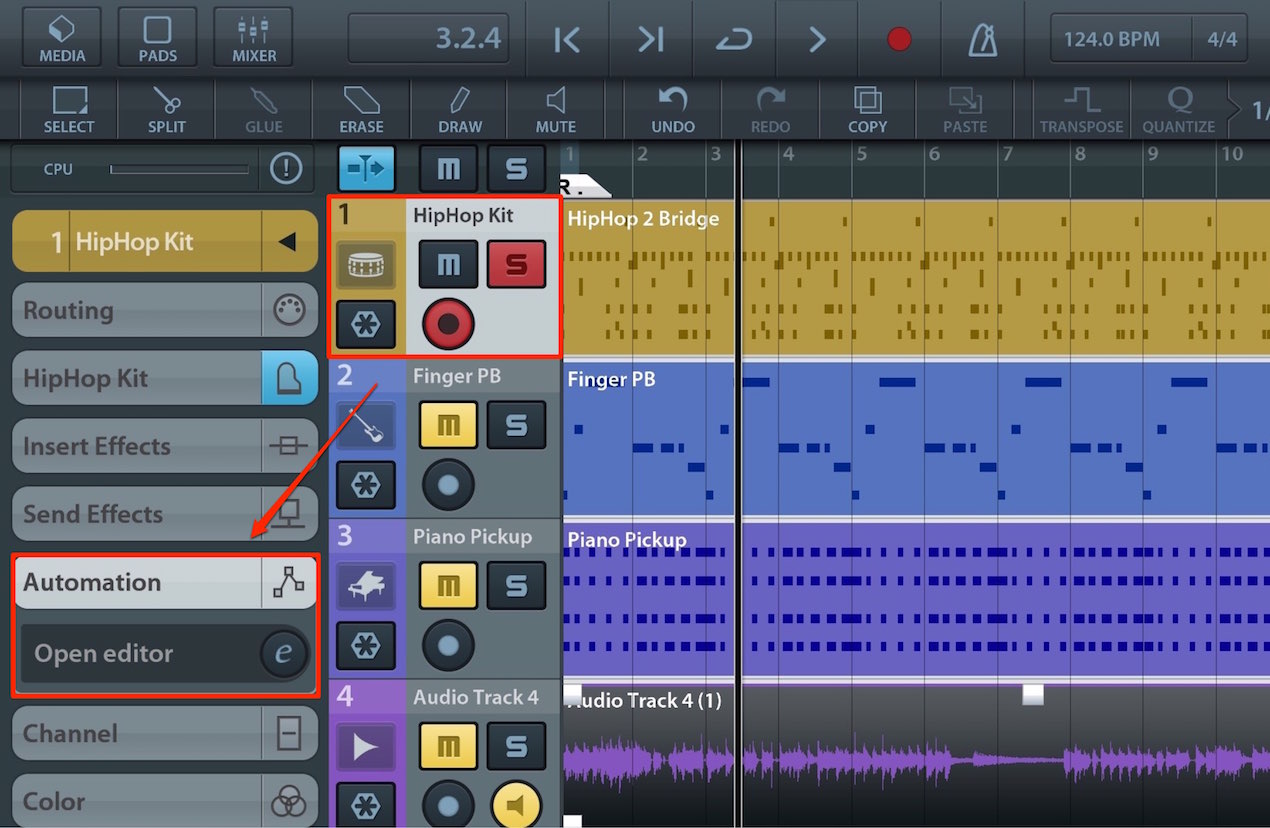The image size is (1270, 828).
Task: Toggle monitor speaker on Audio Track 4
Action: pos(516,805)
